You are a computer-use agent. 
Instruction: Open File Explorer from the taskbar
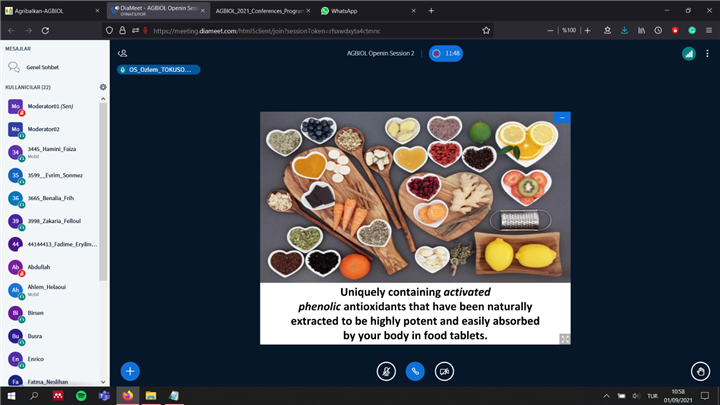click(x=151, y=396)
